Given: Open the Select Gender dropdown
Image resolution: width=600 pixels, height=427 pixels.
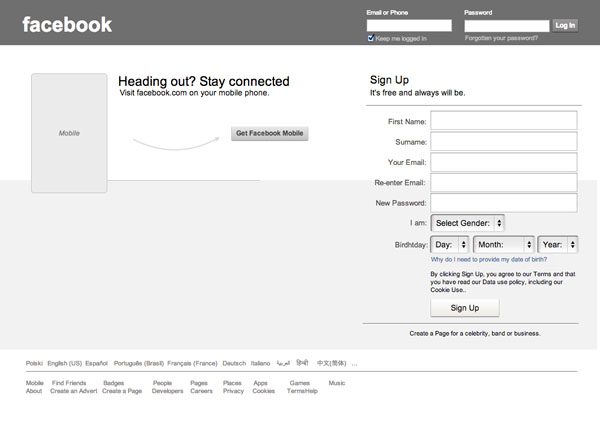Looking at the screenshot, I should (x=467, y=223).
